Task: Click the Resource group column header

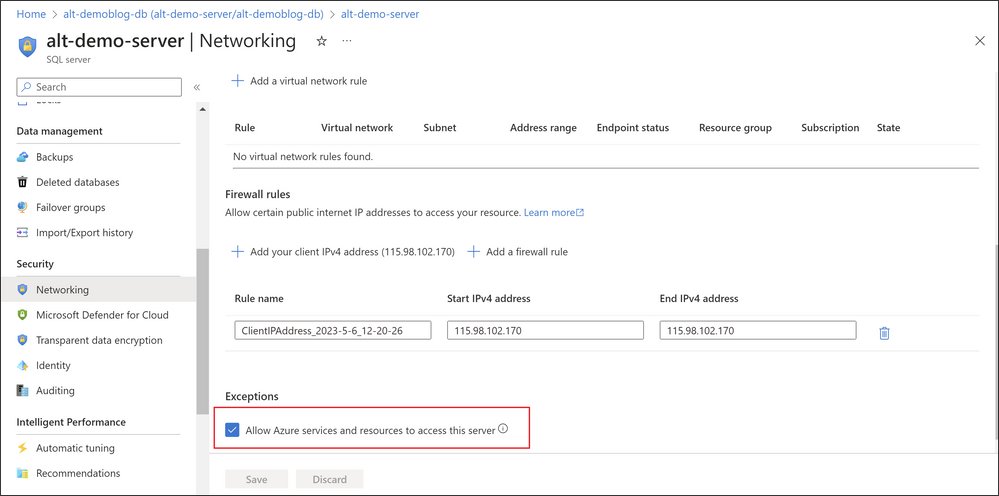Action: click(x=735, y=127)
